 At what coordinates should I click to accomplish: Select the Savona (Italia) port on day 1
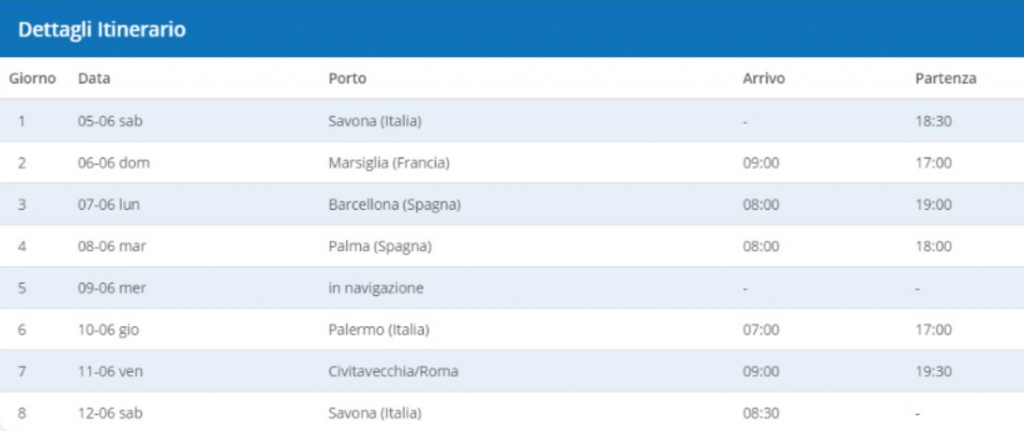[375, 121]
